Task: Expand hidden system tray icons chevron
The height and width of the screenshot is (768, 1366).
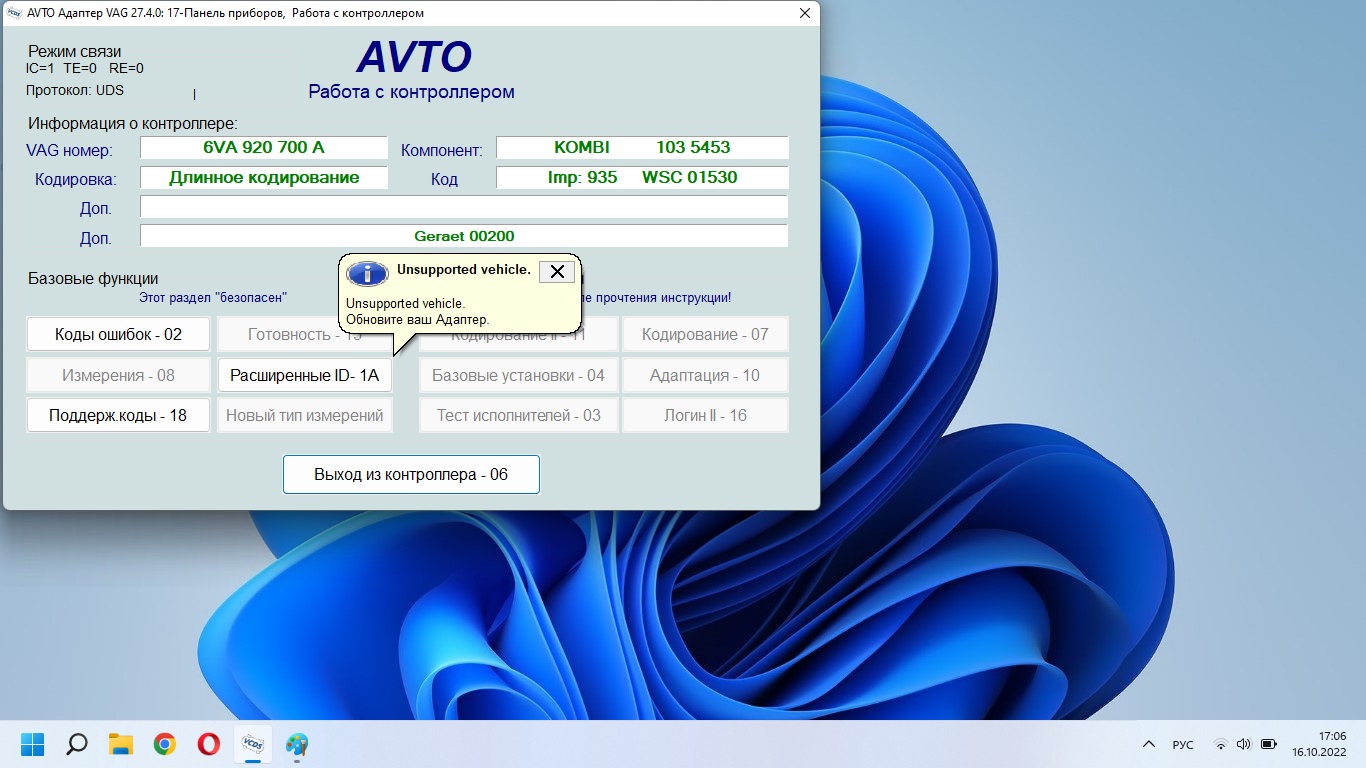Action: click(1148, 744)
